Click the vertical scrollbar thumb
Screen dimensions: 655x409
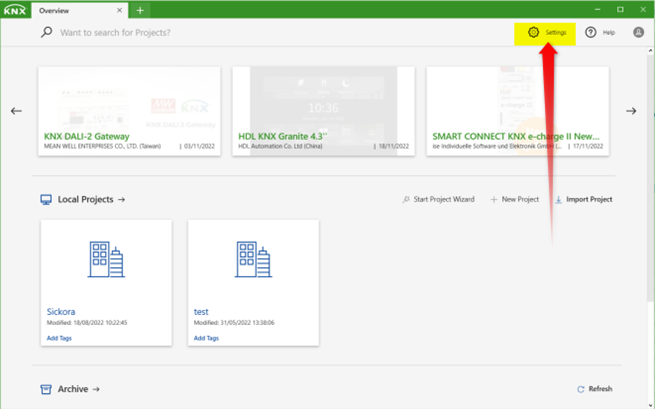click(x=650, y=178)
